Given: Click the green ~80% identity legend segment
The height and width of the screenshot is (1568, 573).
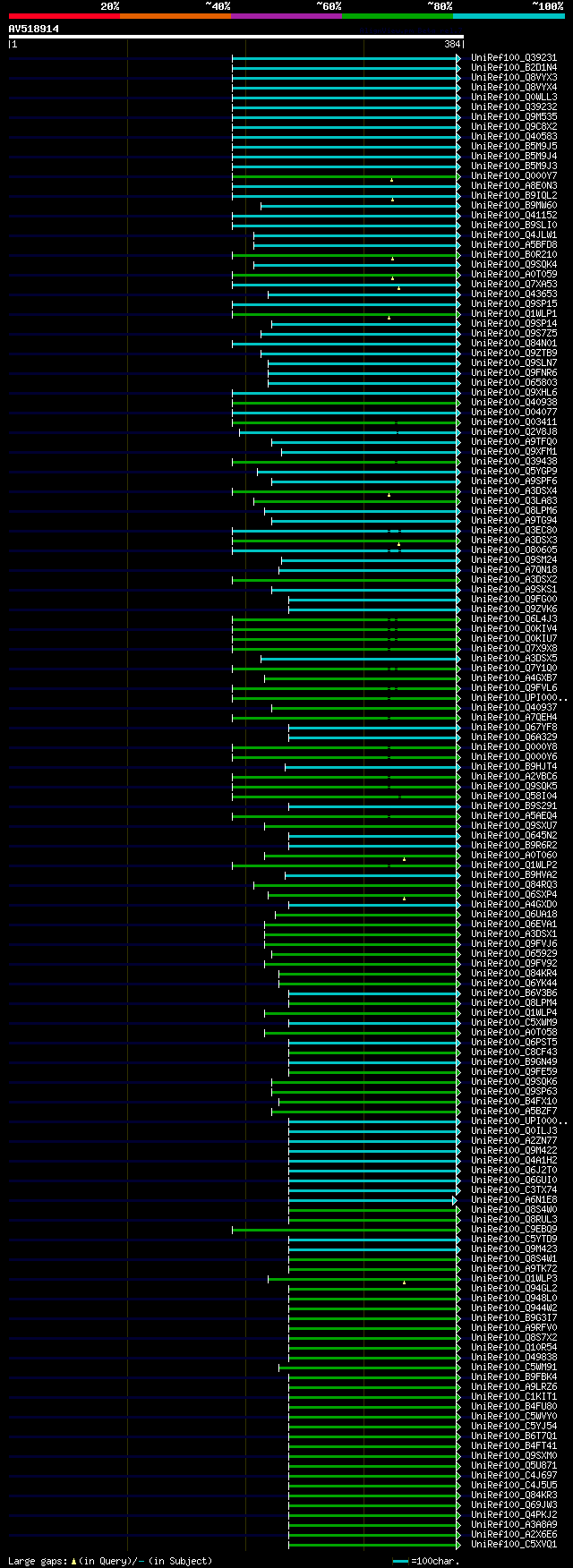Looking at the screenshot, I should click(x=398, y=16).
